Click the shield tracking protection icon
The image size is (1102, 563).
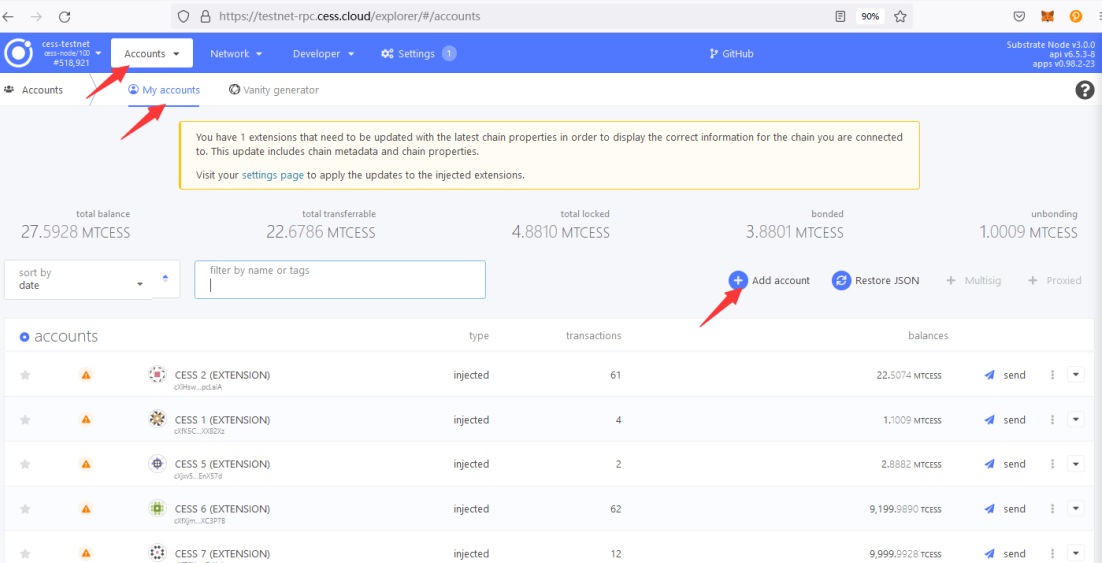coord(184,16)
